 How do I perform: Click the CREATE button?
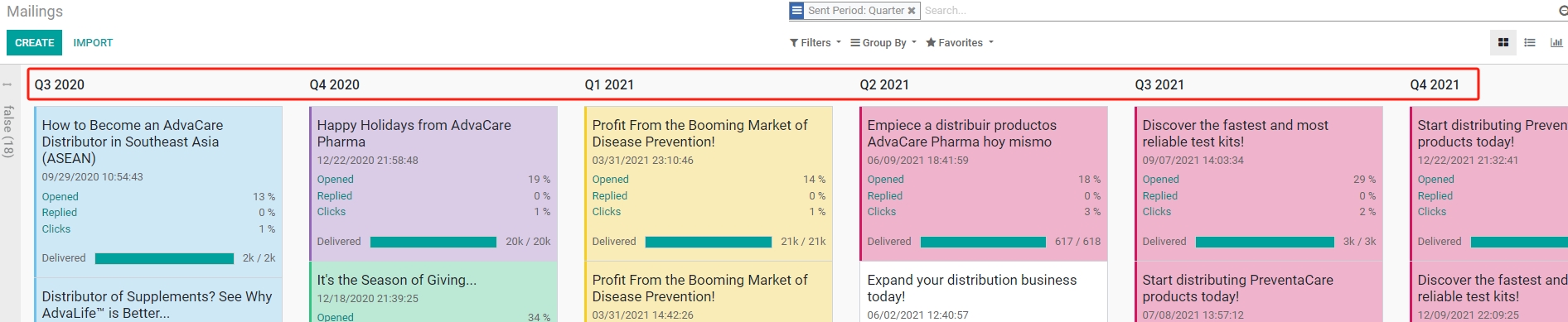click(34, 42)
